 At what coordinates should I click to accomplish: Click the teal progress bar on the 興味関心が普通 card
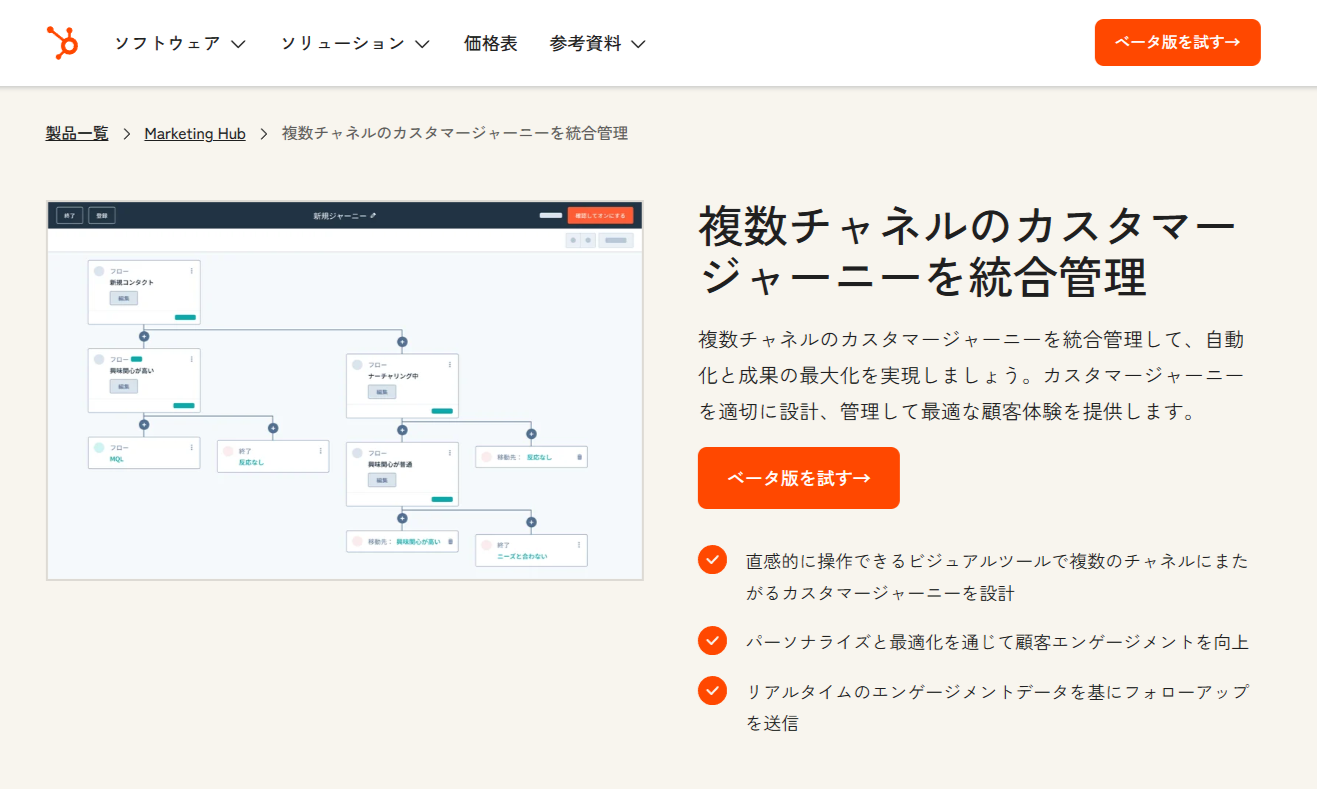[441, 500]
